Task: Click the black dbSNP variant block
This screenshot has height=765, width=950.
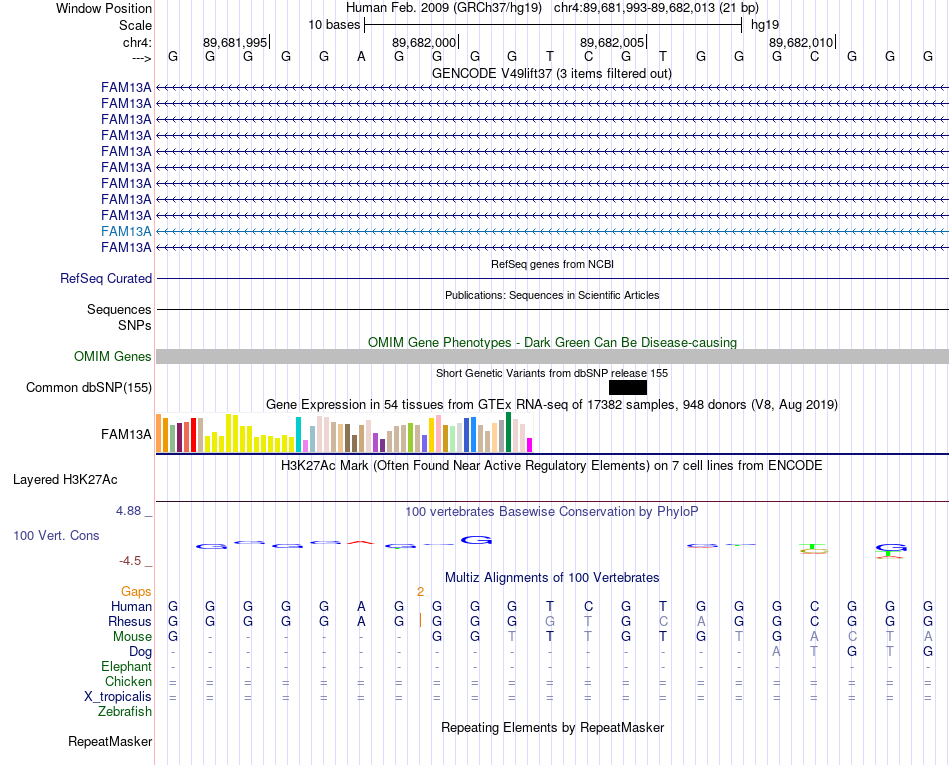Action: click(x=628, y=388)
